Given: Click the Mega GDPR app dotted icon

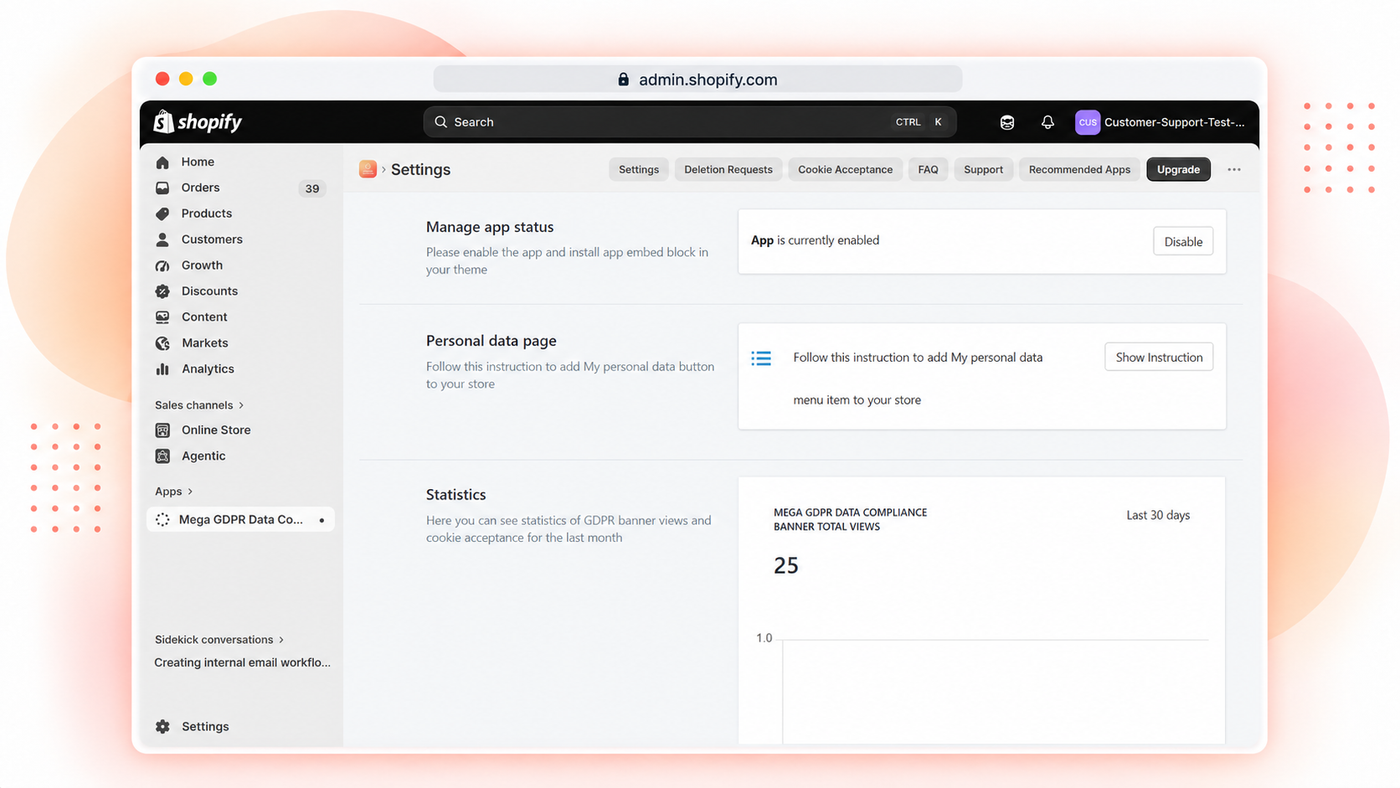Looking at the screenshot, I should tap(163, 520).
